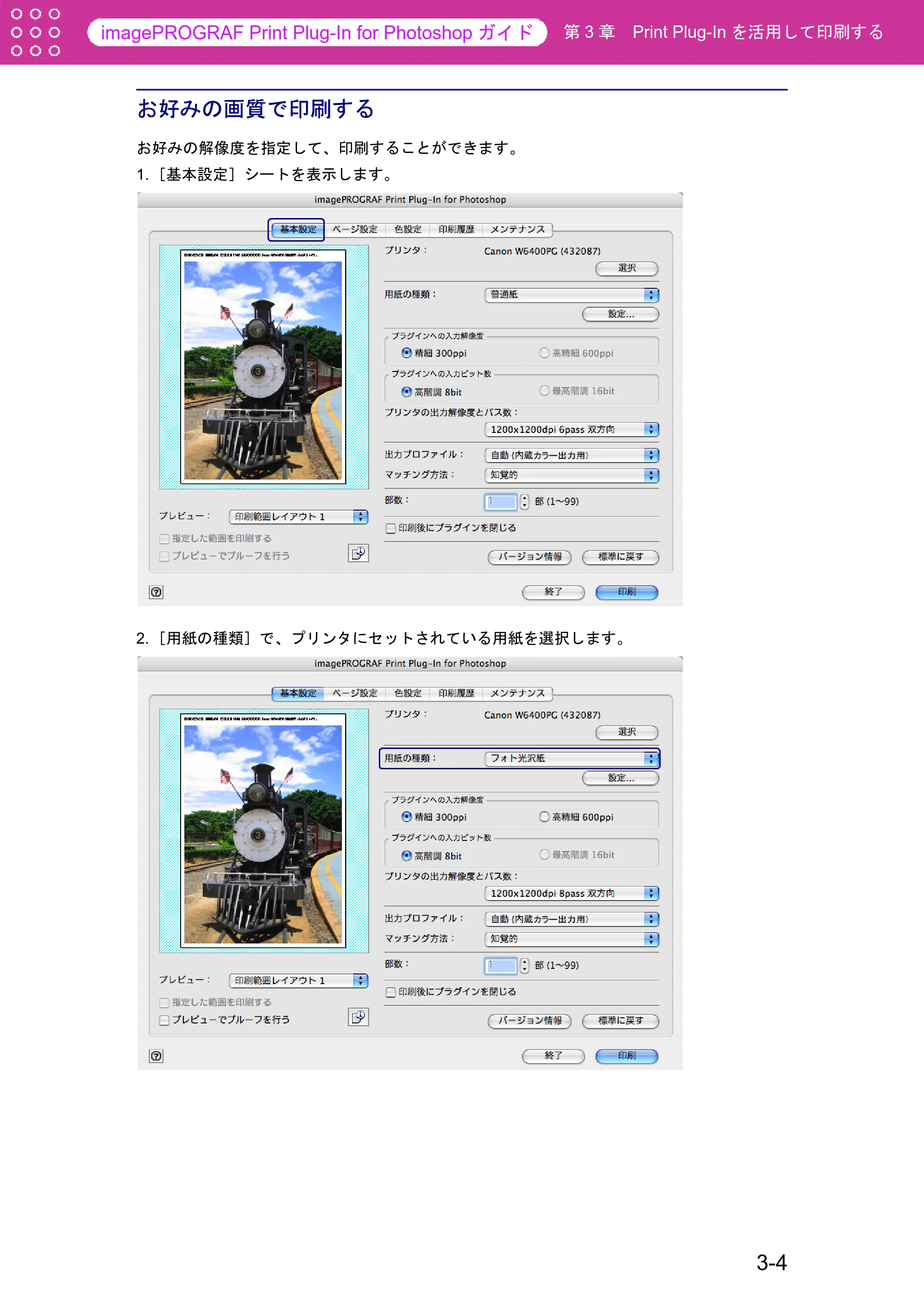Select 精細 300ppi radio in first dialog

[x=407, y=353]
